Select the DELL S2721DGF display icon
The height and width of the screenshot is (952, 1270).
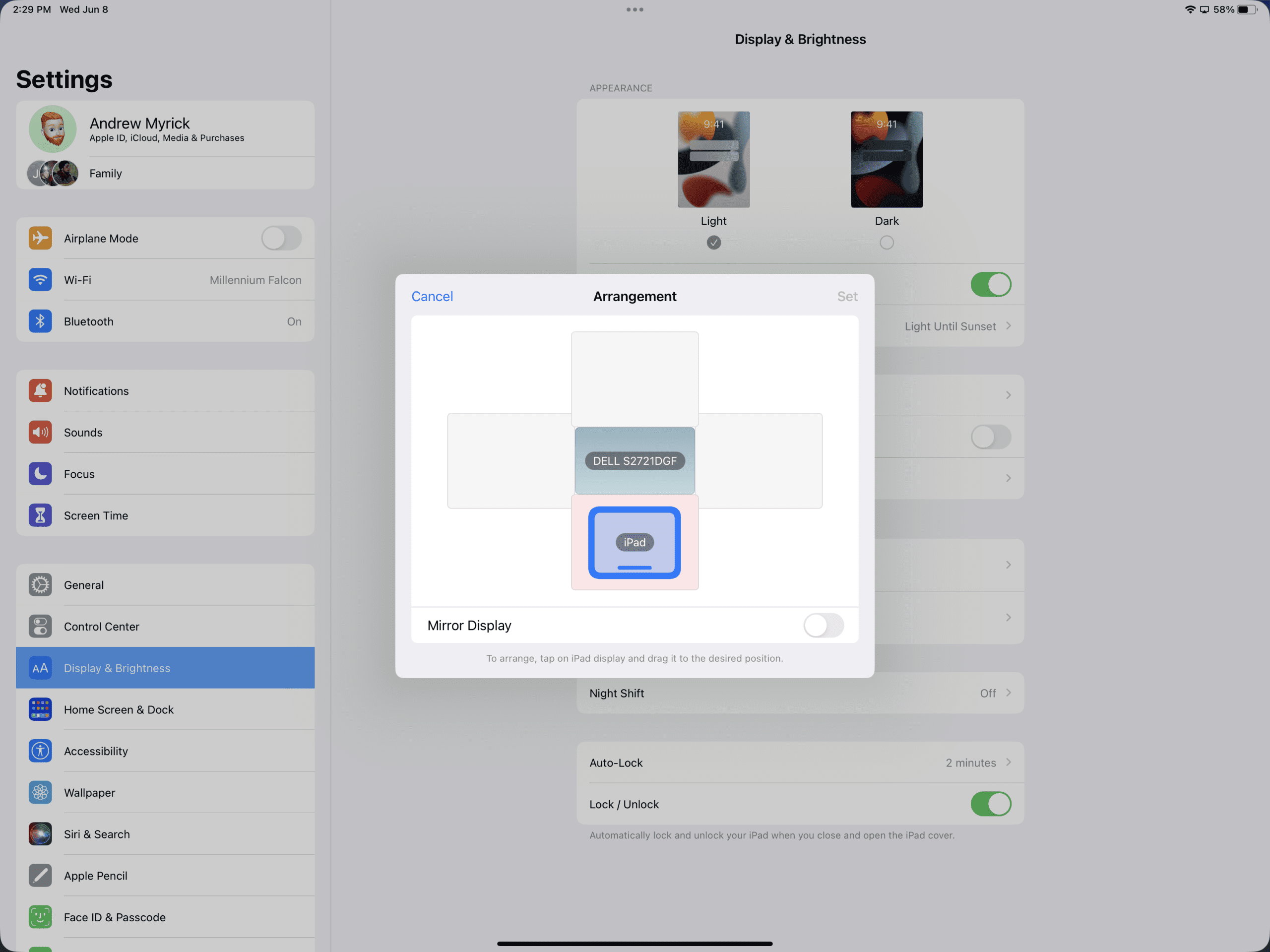point(634,460)
